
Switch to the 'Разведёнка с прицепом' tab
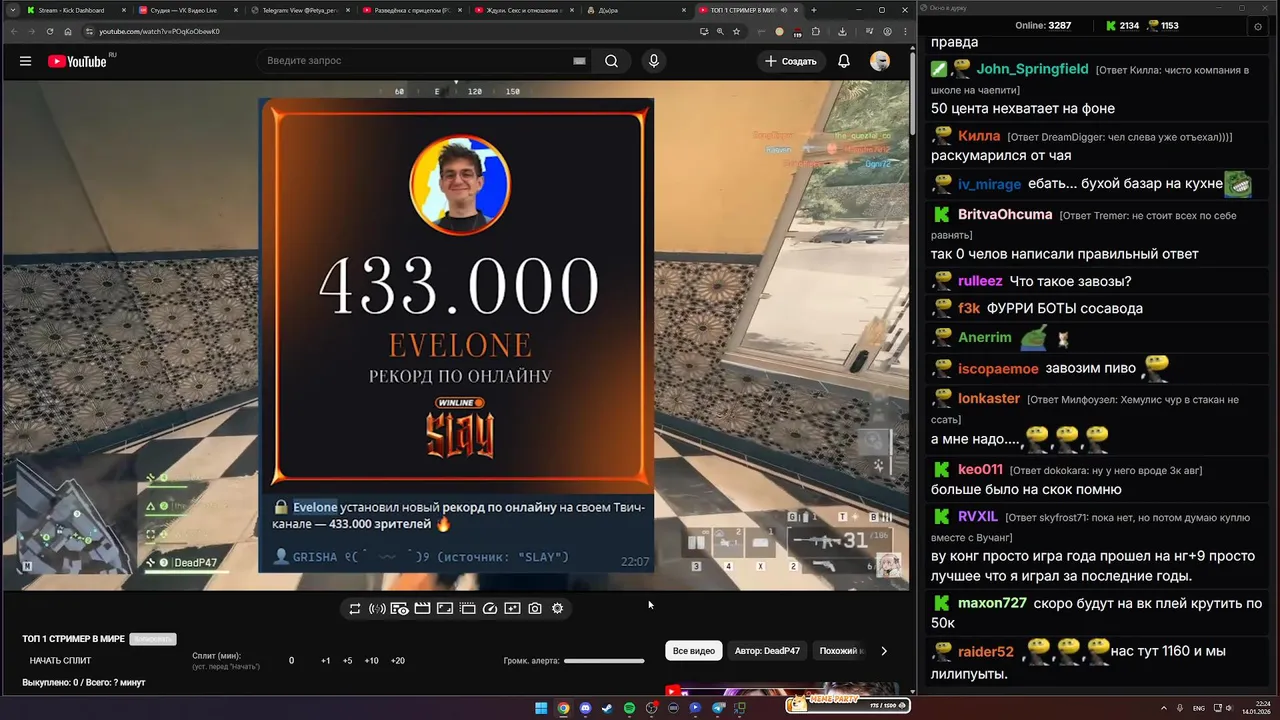(410, 10)
